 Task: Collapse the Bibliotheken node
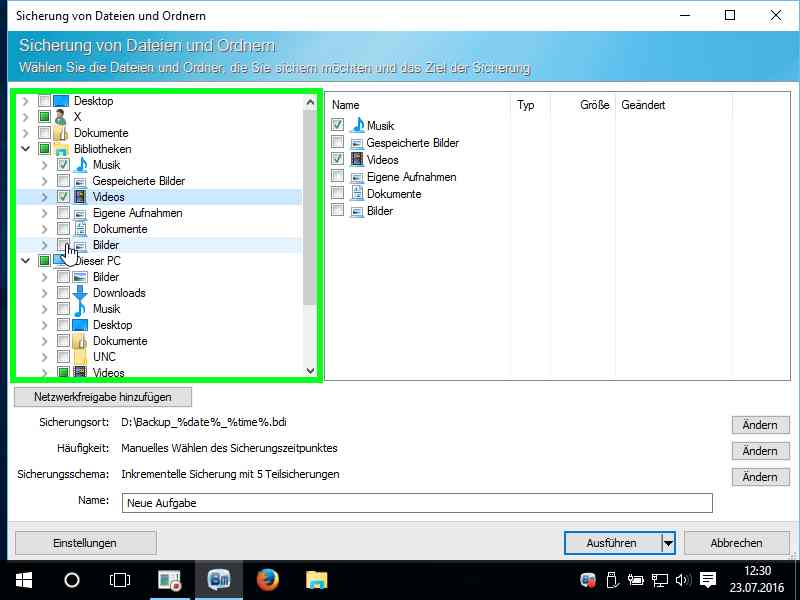[26, 149]
